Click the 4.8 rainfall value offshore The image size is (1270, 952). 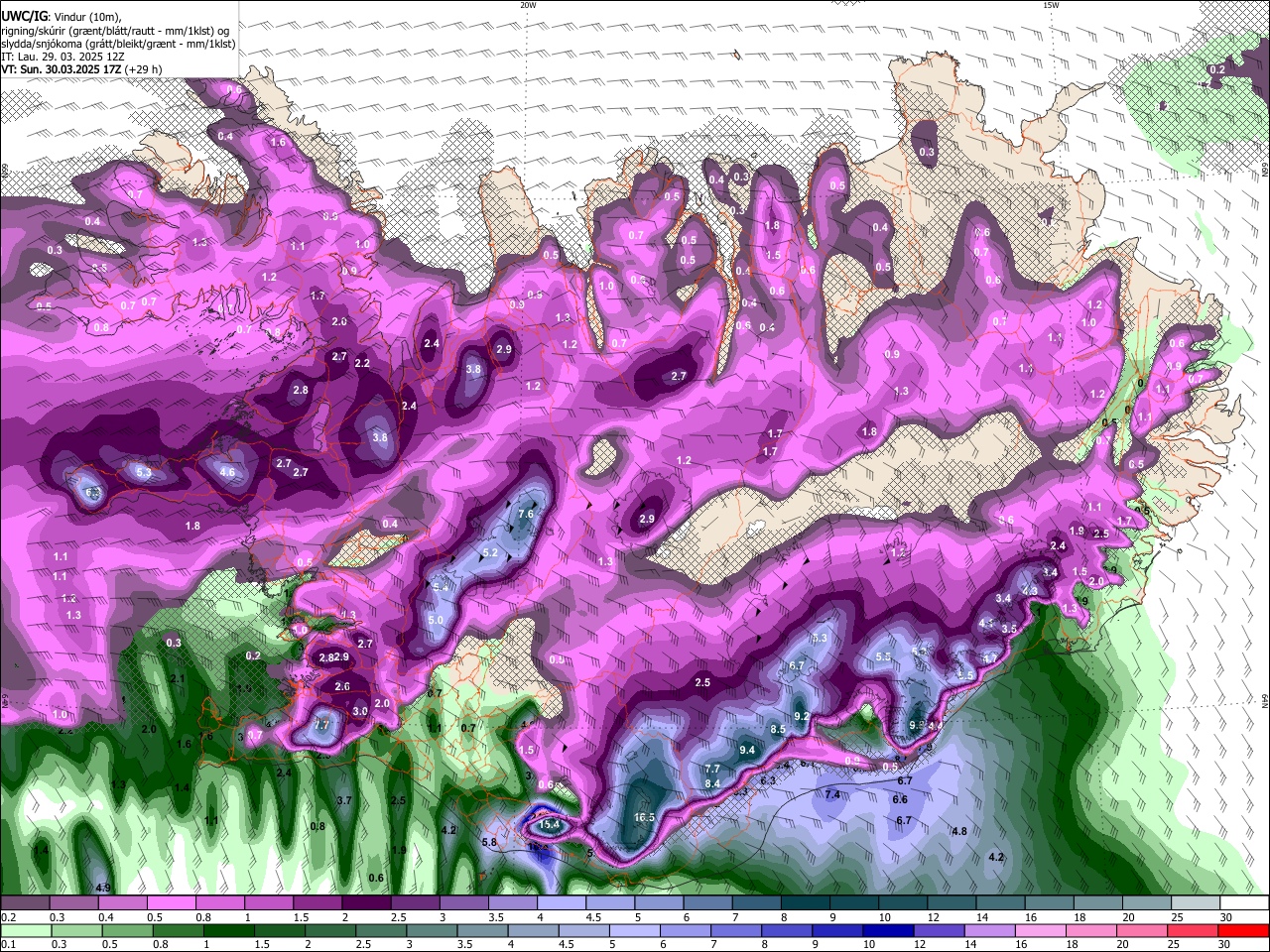pyautogui.click(x=959, y=831)
